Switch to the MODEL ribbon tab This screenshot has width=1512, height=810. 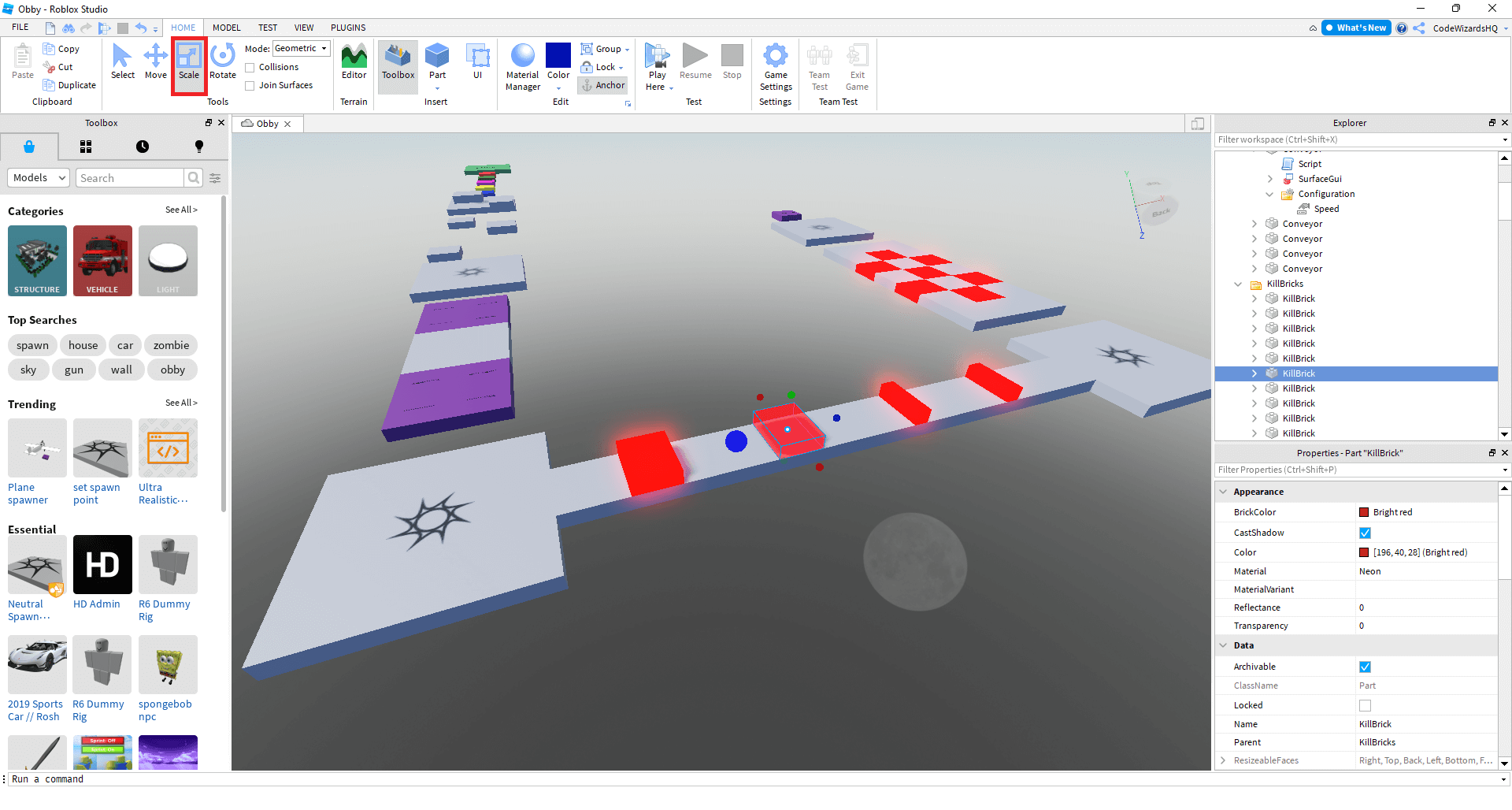pyautogui.click(x=226, y=28)
